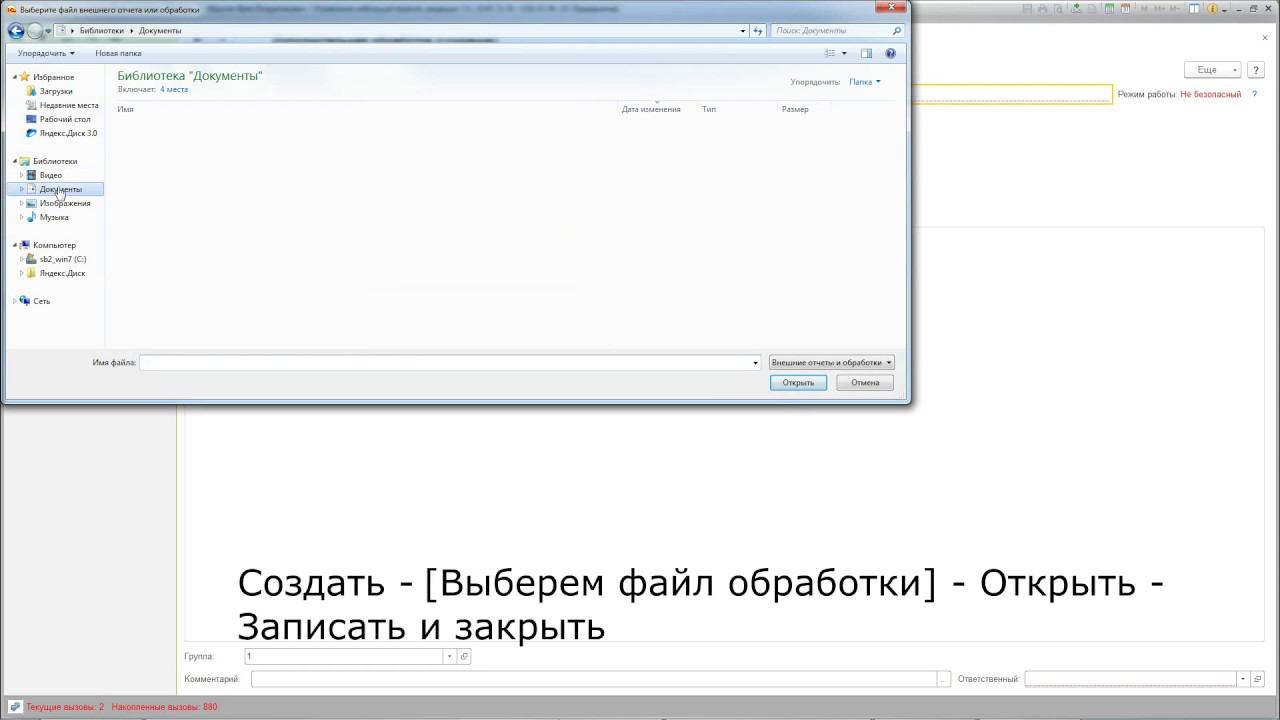Open Недавние места in favorites
The width and height of the screenshot is (1280, 720).
pos(69,105)
